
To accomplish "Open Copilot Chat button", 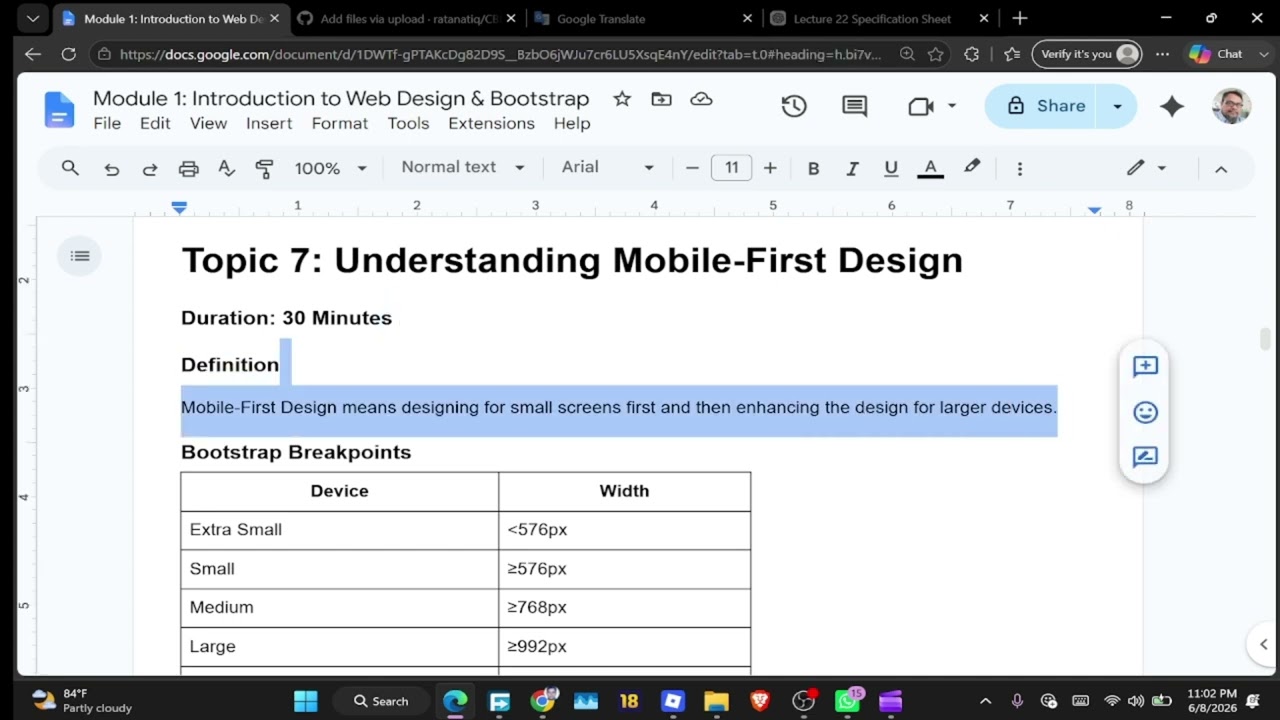I will click(x=1216, y=54).
